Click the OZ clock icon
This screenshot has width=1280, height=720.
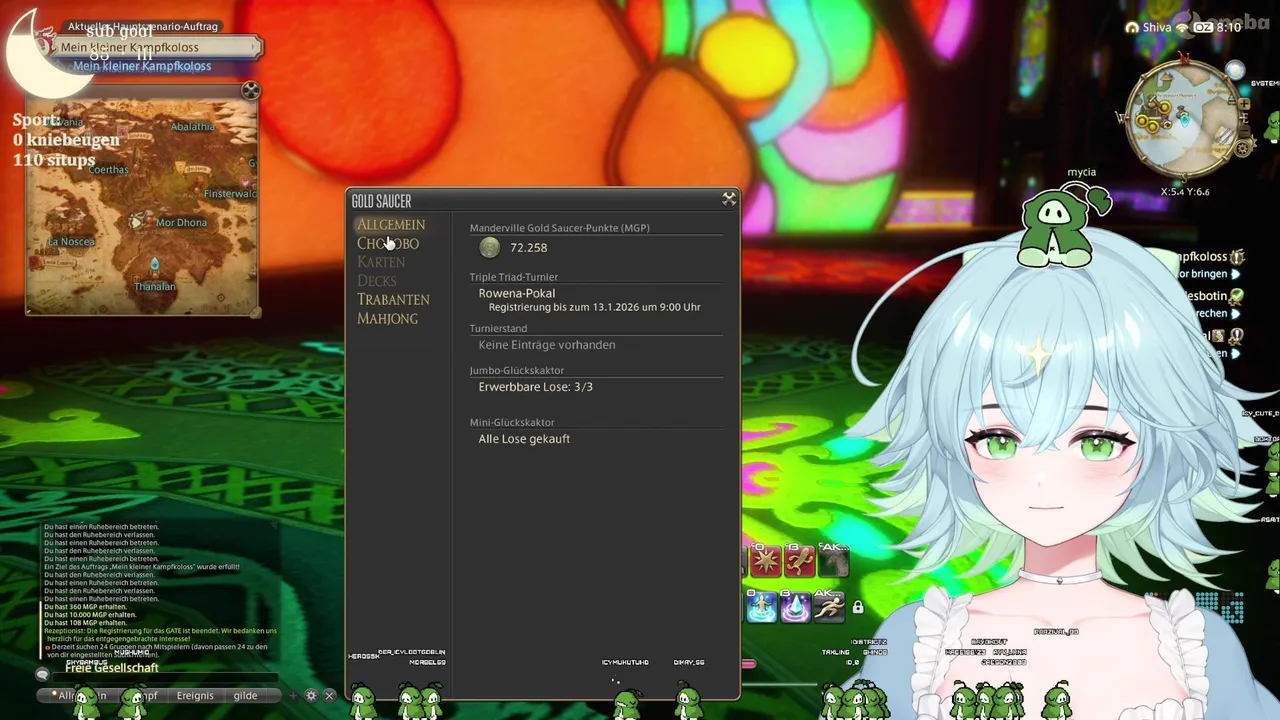(1203, 28)
